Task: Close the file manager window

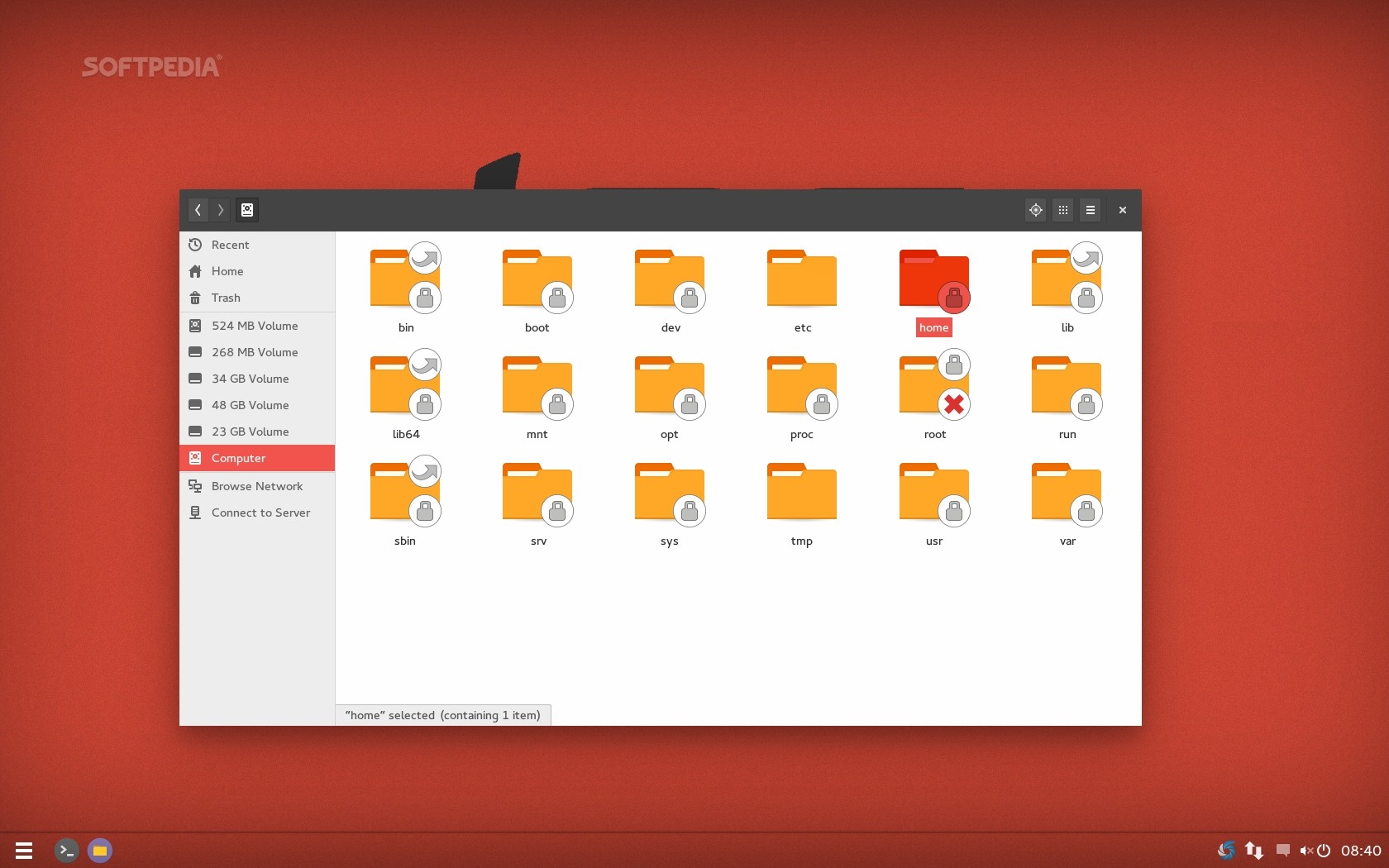Action: (1122, 210)
